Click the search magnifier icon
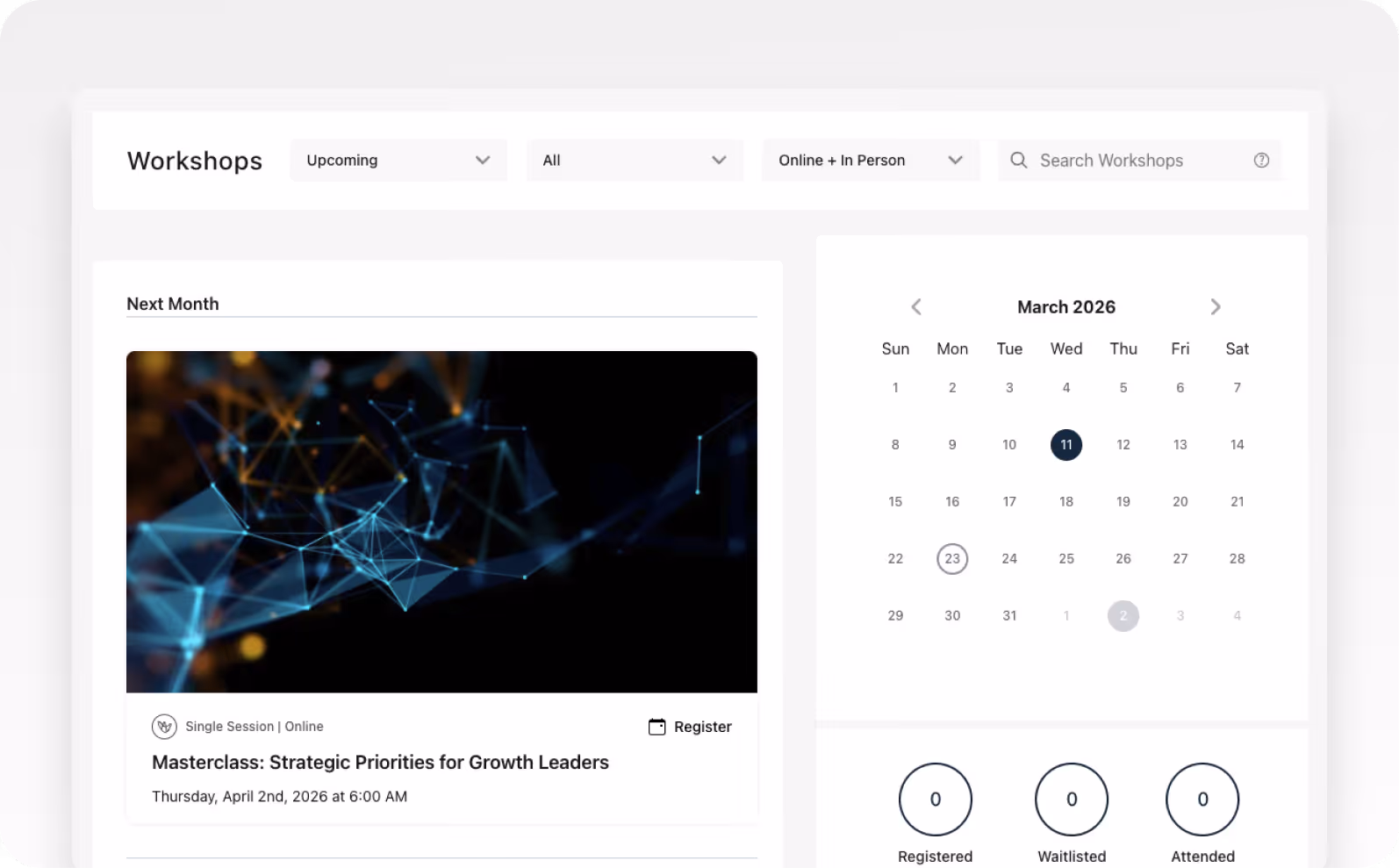Viewport: 1399px width, 868px height. (x=1019, y=160)
